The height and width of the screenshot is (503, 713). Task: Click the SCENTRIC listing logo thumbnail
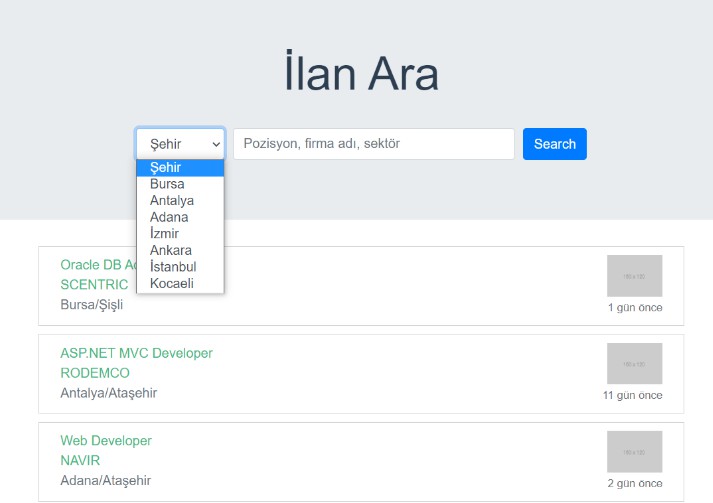point(634,276)
